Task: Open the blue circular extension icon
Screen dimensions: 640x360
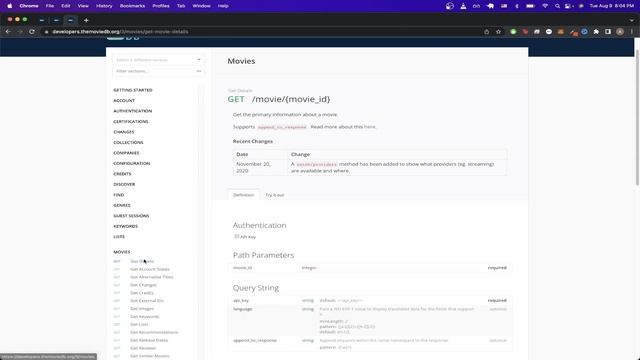Action: pos(584,31)
